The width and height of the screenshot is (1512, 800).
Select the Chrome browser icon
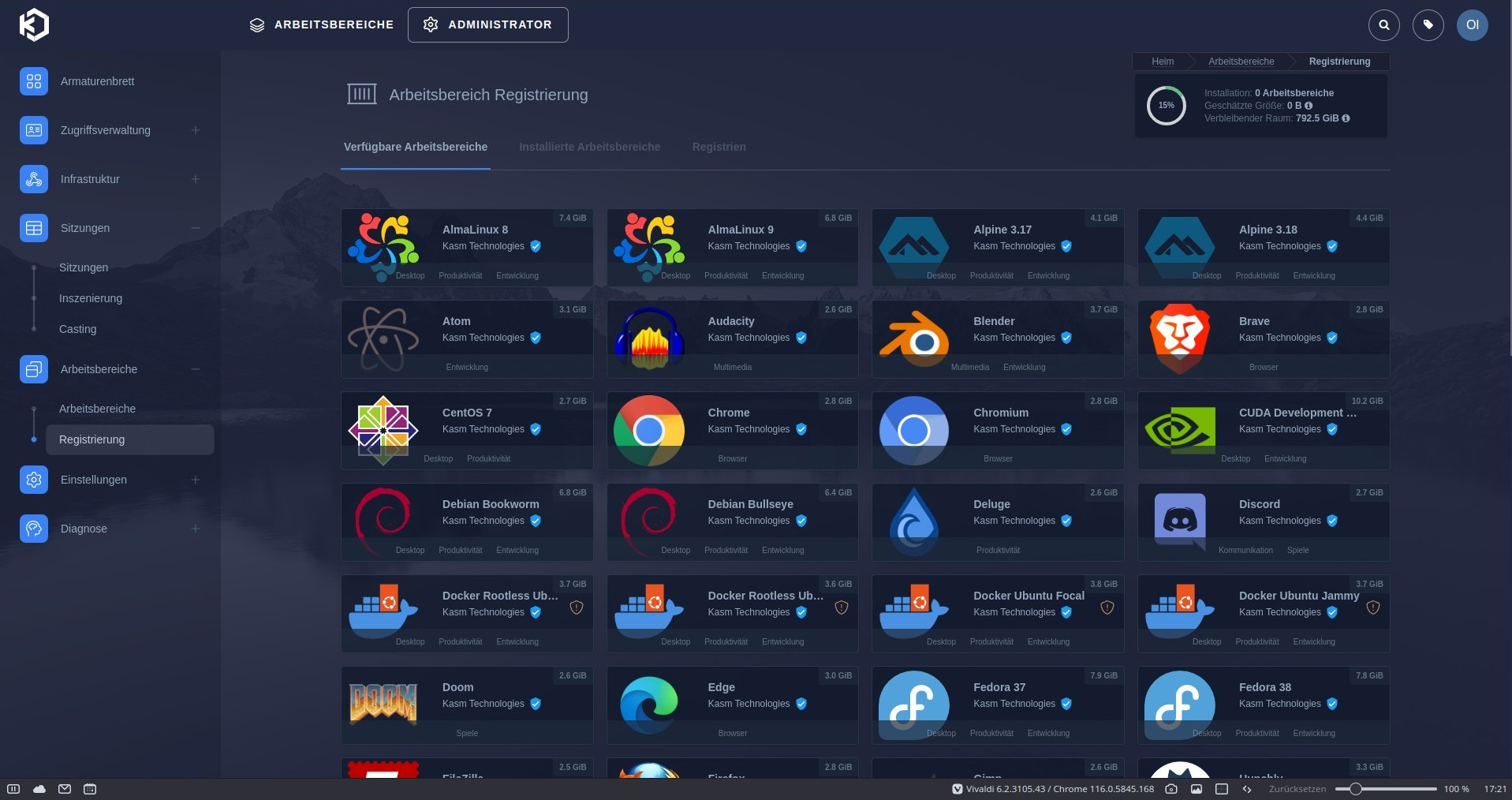649,430
